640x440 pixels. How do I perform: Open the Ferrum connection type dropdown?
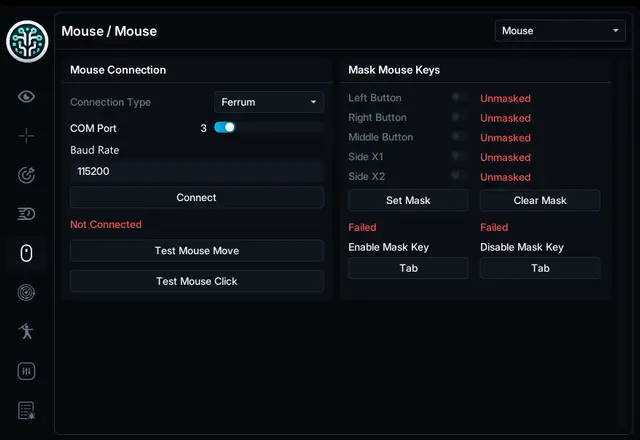tap(269, 102)
